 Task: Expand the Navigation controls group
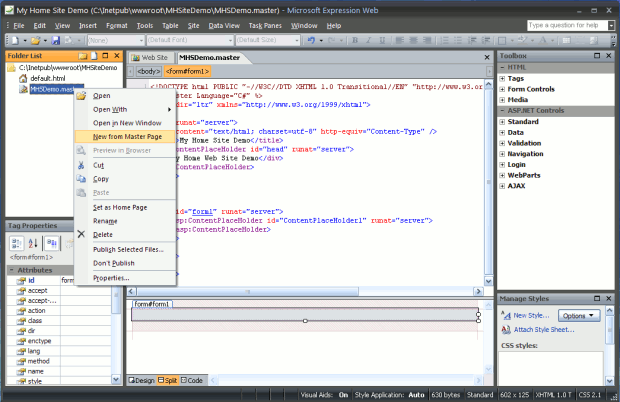point(502,154)
